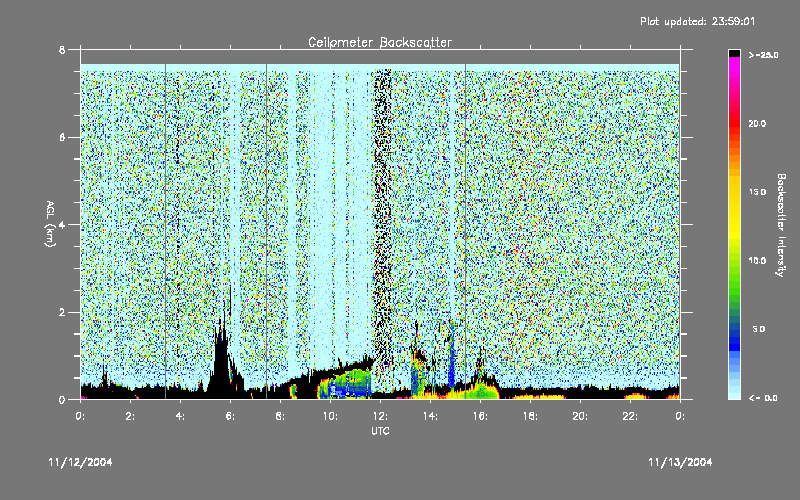Click the "16:" UTC hour tick label
Screen dimensions: 800x500
[480, 416]
